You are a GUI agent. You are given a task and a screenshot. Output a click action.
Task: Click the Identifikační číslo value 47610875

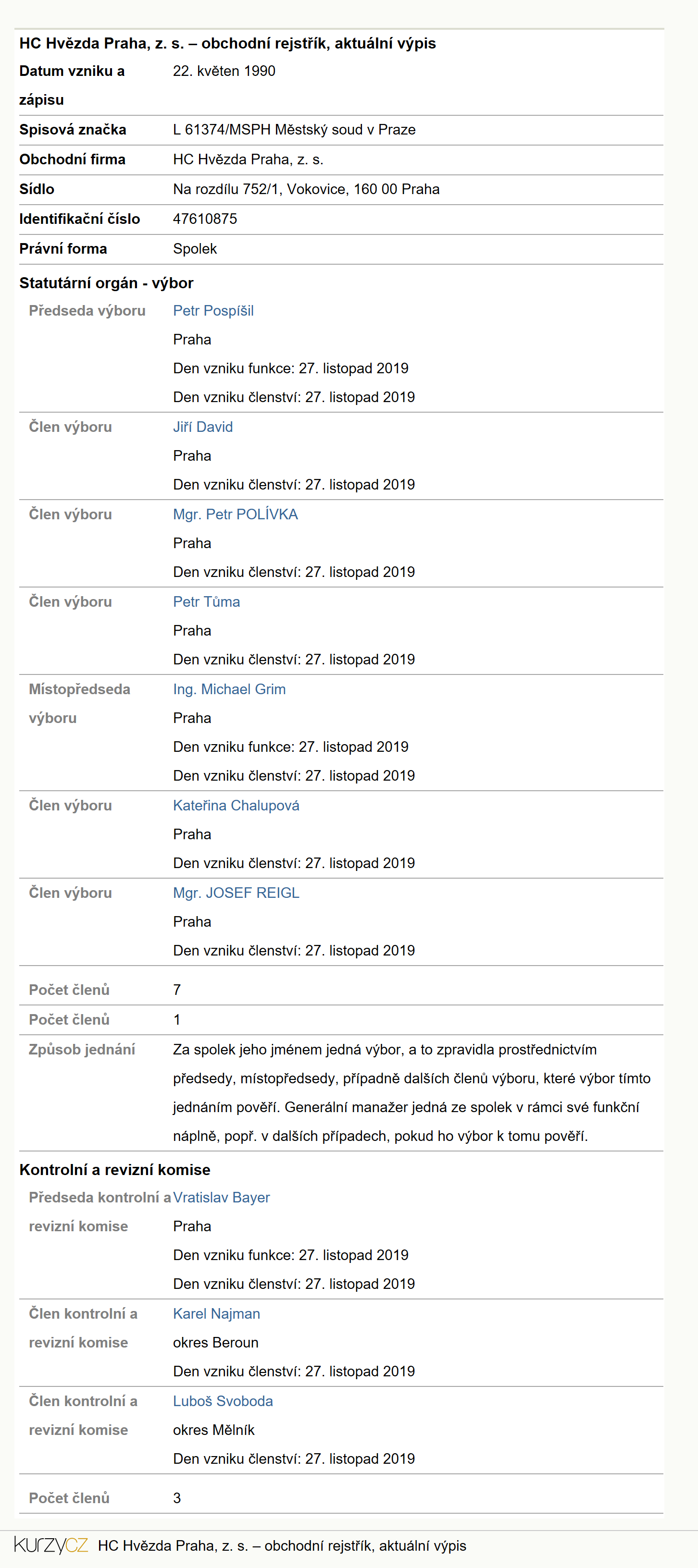[x=205, y=219]
